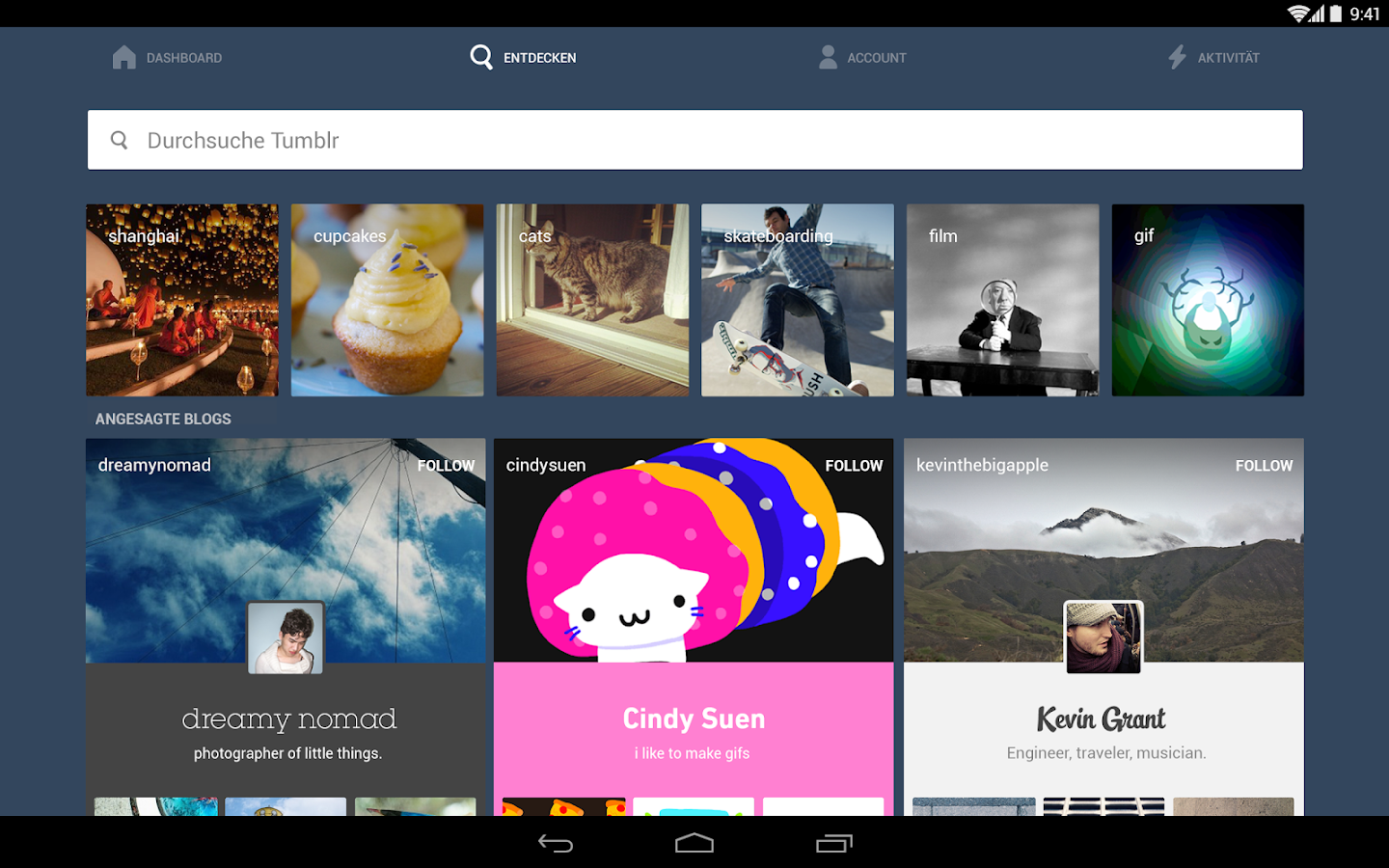Open the gif tag tile
The width and height of the screenshot is (1389, 868).
coord(1208,299)
